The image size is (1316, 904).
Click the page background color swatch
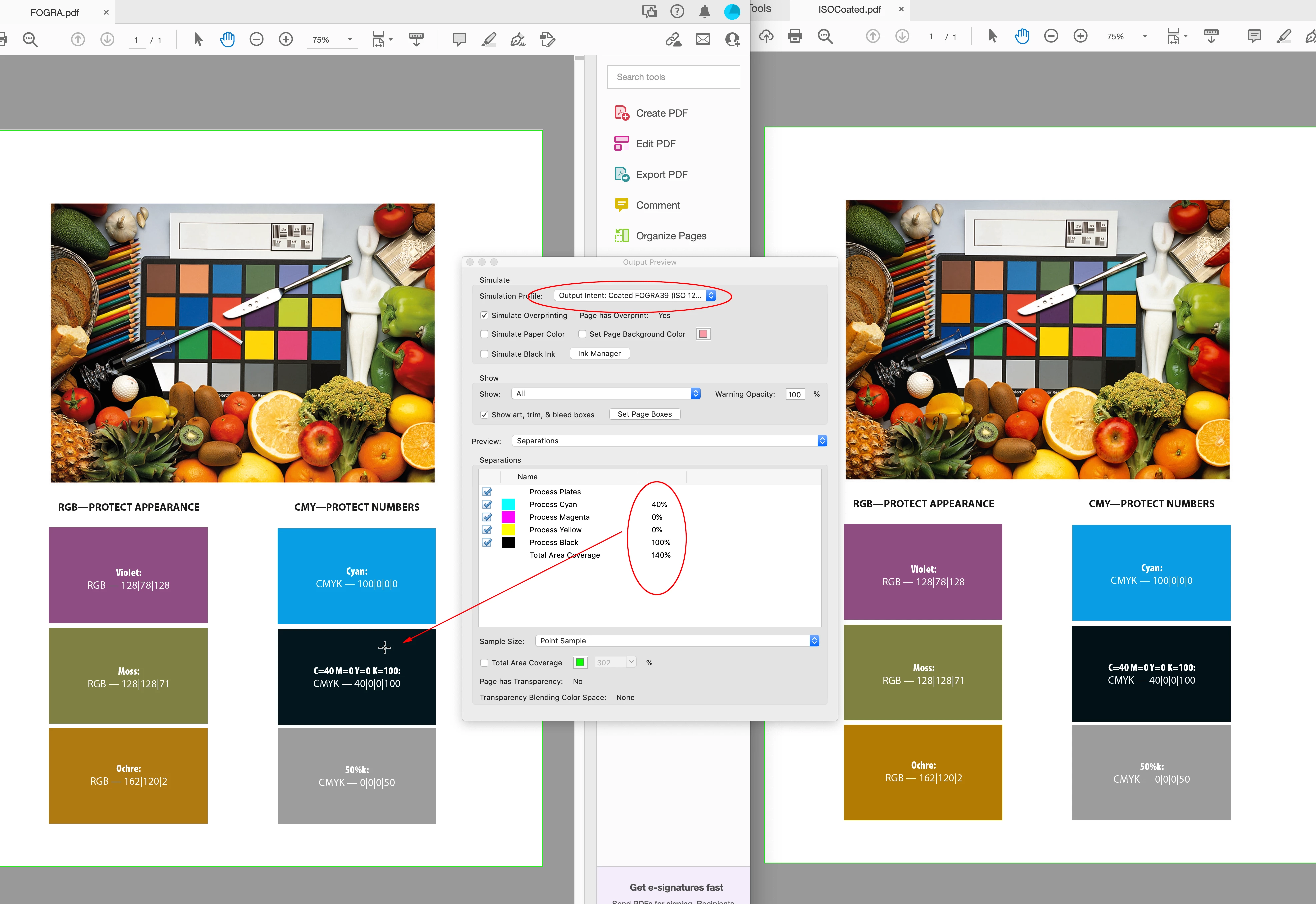703,334
